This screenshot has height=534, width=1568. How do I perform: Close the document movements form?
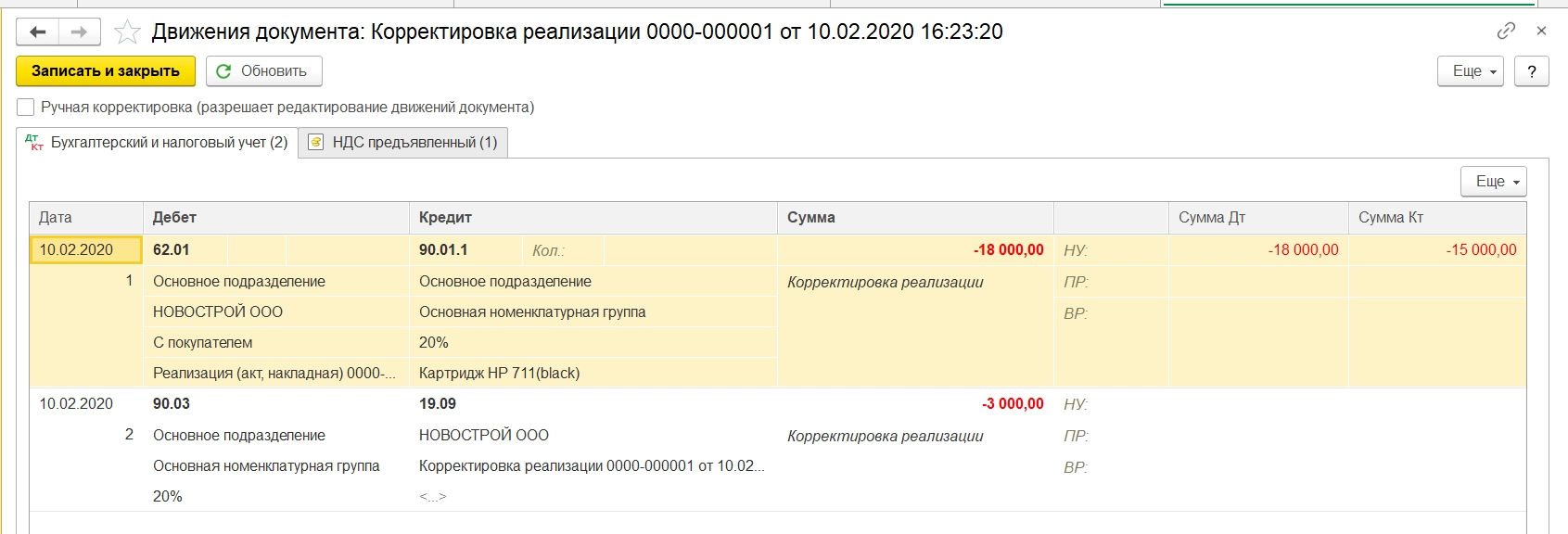pos(1541,31)
